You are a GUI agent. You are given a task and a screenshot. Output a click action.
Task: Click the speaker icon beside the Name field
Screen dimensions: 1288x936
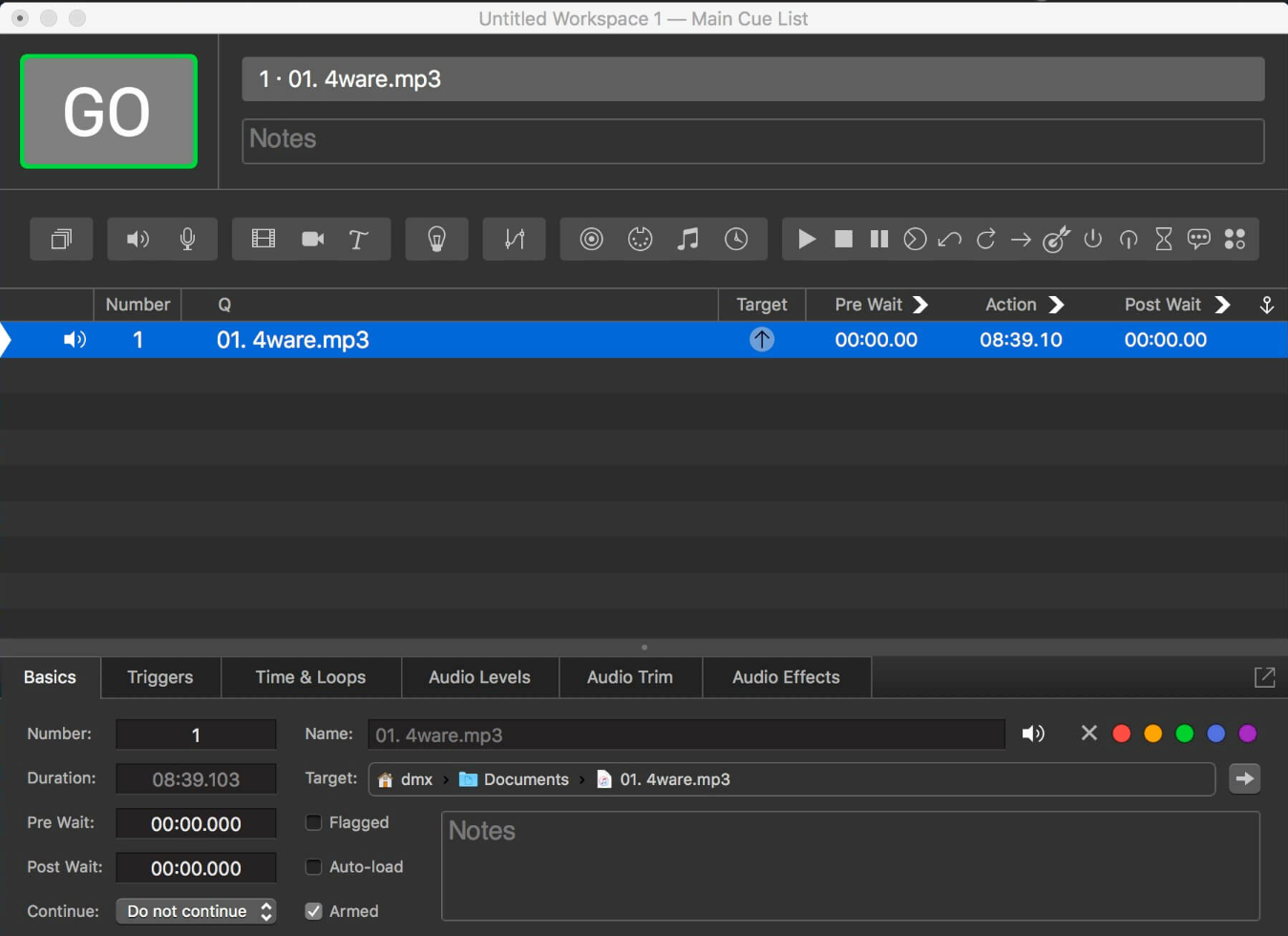(x=1033, y=734)
